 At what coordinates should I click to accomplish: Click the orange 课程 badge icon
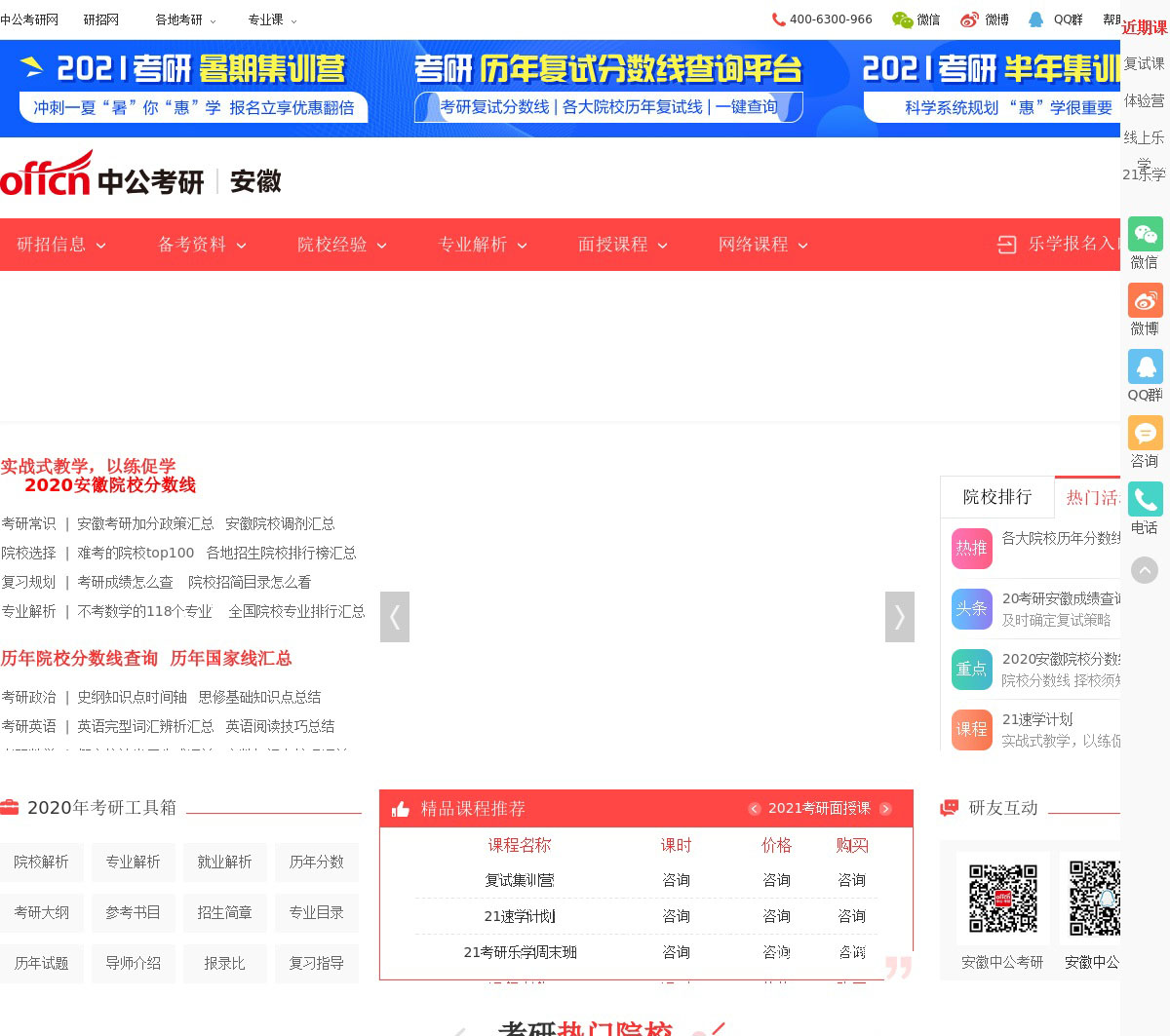click(972, 729)
